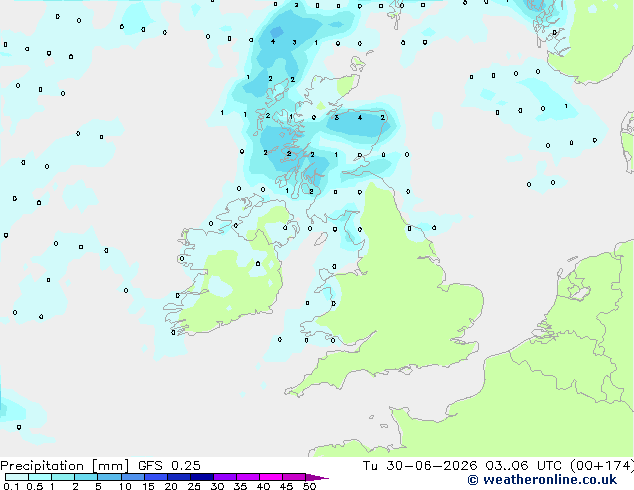Click the '35' legend scale label
This screenshot has width=634, height=490.
point(240,486)
